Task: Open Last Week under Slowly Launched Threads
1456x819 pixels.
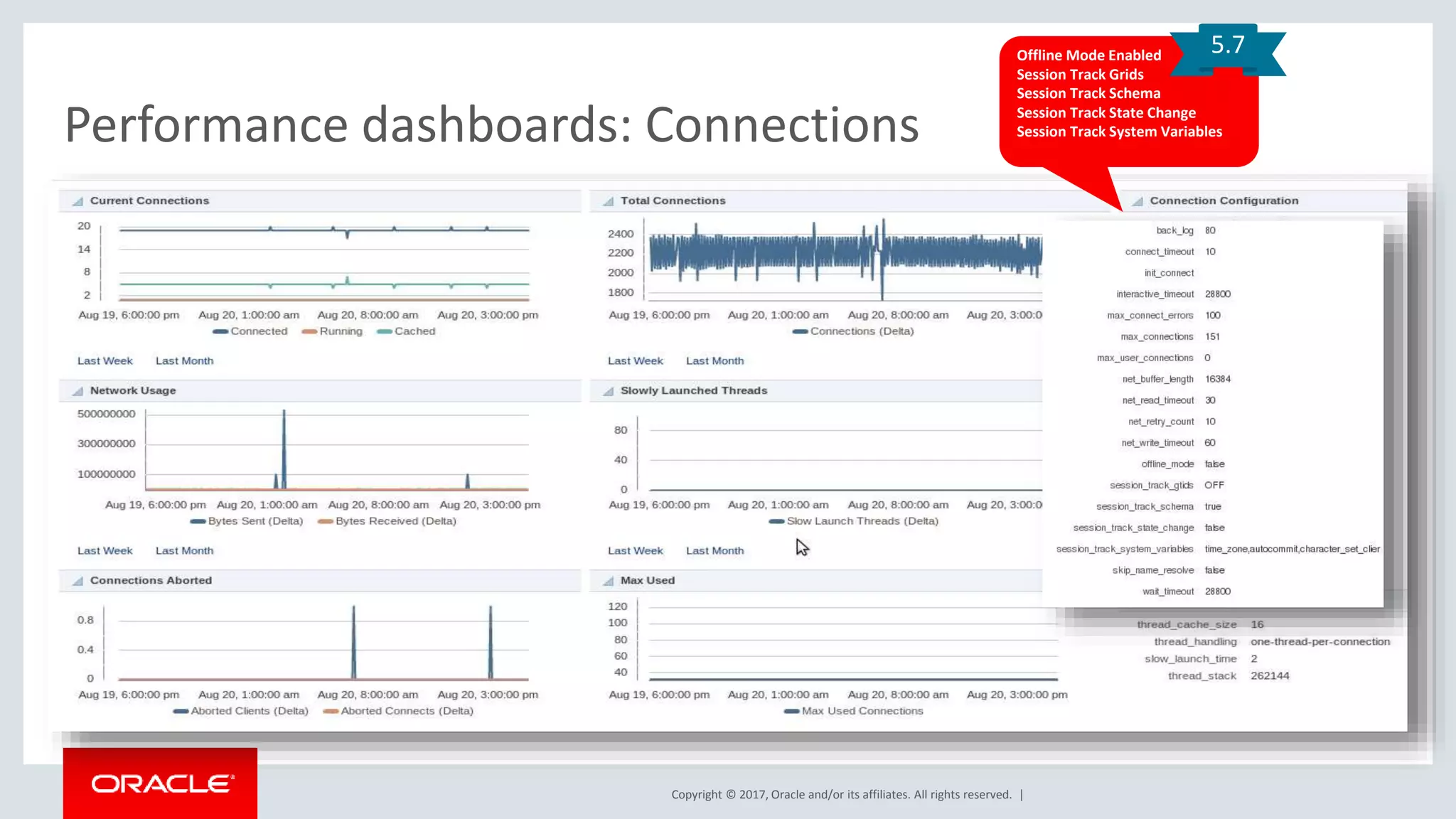Action: 636,550
